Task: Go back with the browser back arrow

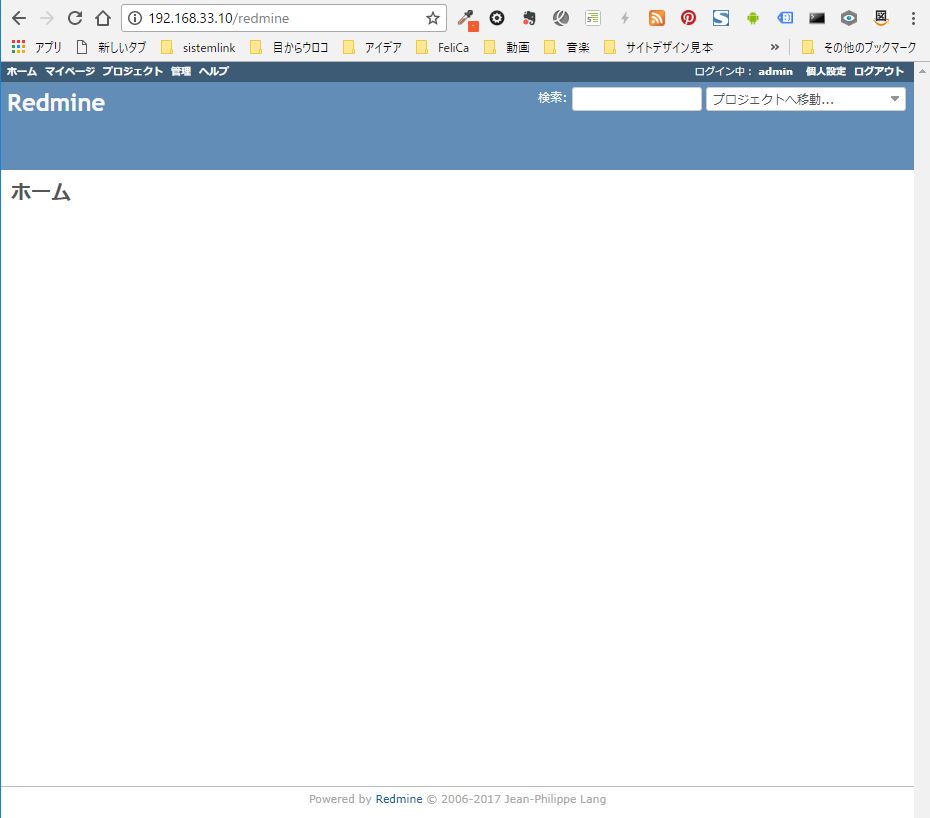Action: [19, 18]
